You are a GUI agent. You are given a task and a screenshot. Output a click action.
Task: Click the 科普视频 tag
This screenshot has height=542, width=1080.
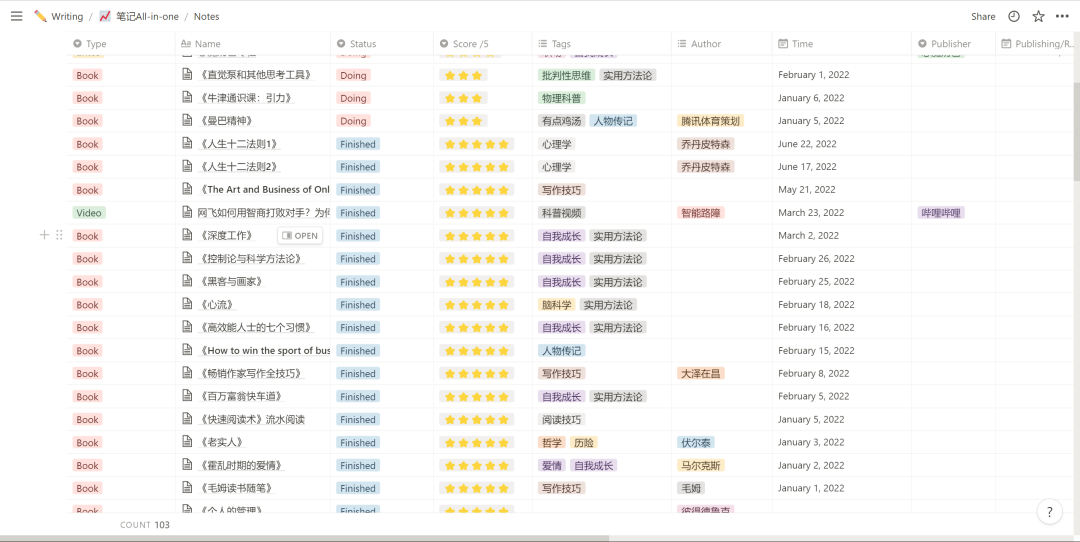(561, 213)
